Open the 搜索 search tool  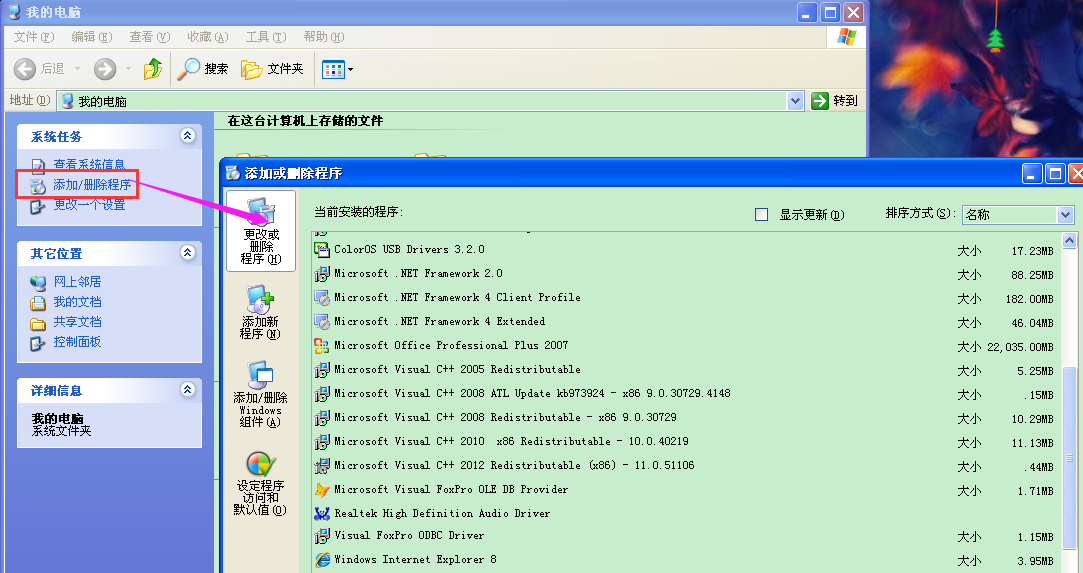tap(202, 69)
